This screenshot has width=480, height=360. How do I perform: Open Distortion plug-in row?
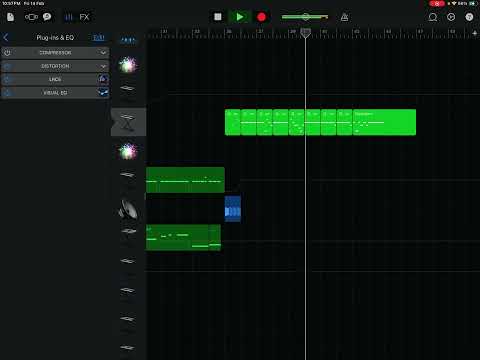55,66
